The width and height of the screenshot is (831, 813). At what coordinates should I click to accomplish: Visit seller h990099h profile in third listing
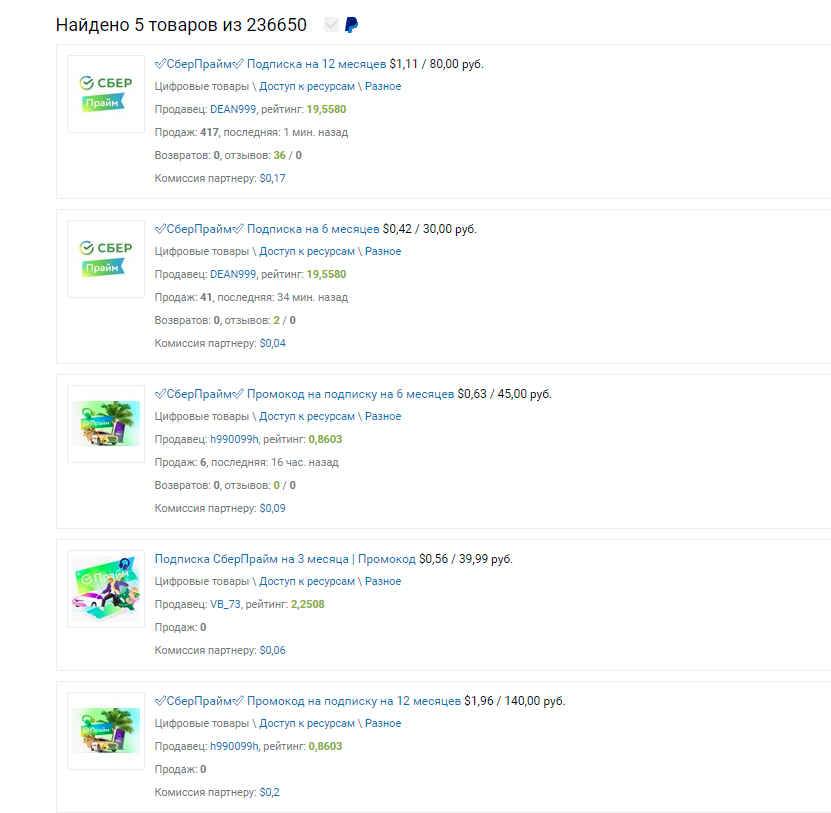click(234, 439)
